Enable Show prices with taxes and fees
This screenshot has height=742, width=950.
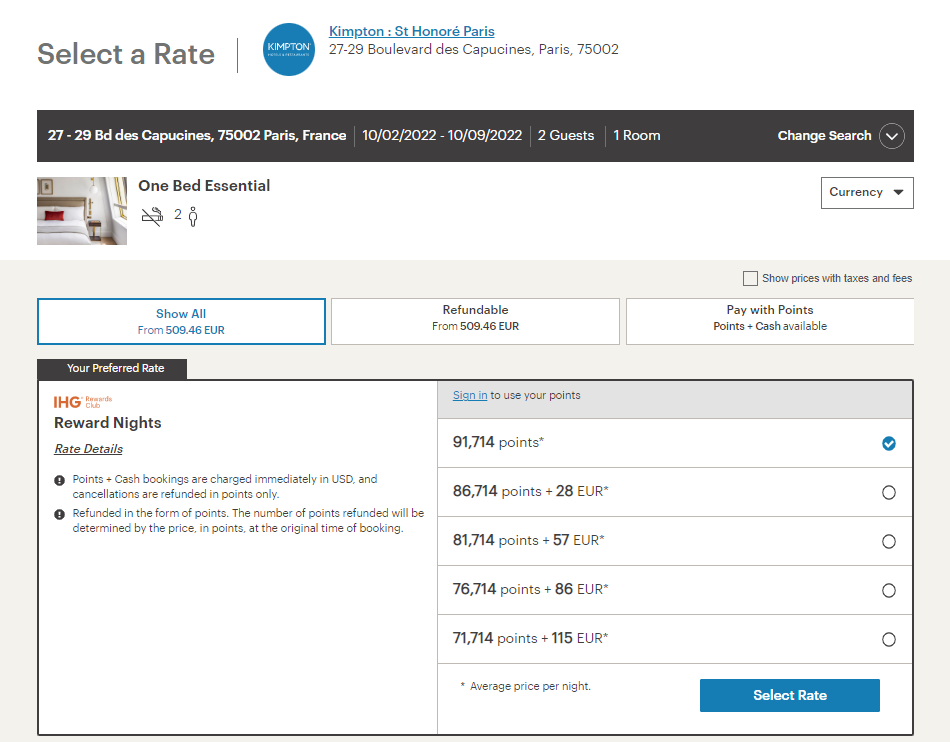[x=750, y=279]
